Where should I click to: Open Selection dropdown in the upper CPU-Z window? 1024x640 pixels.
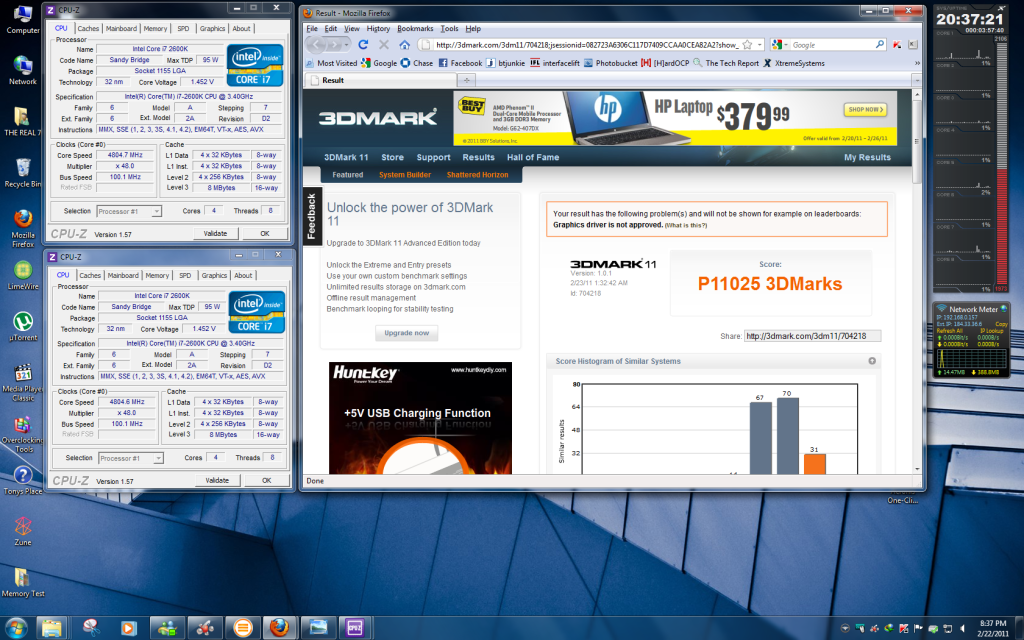point(129,211)
